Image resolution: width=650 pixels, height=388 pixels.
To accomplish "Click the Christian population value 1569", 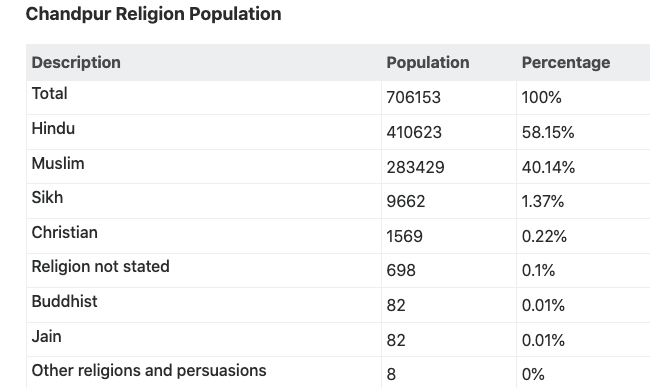I will pos(405,236).
